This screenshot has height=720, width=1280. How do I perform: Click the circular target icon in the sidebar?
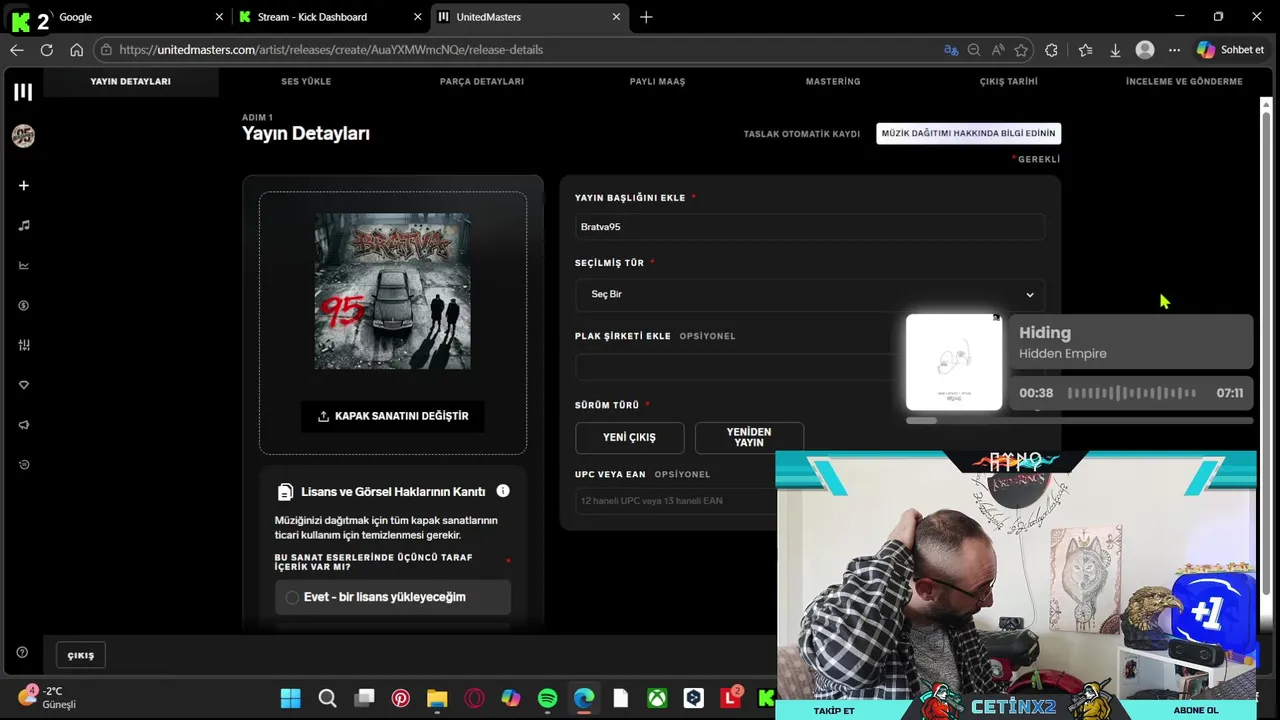tap(23, 465)
